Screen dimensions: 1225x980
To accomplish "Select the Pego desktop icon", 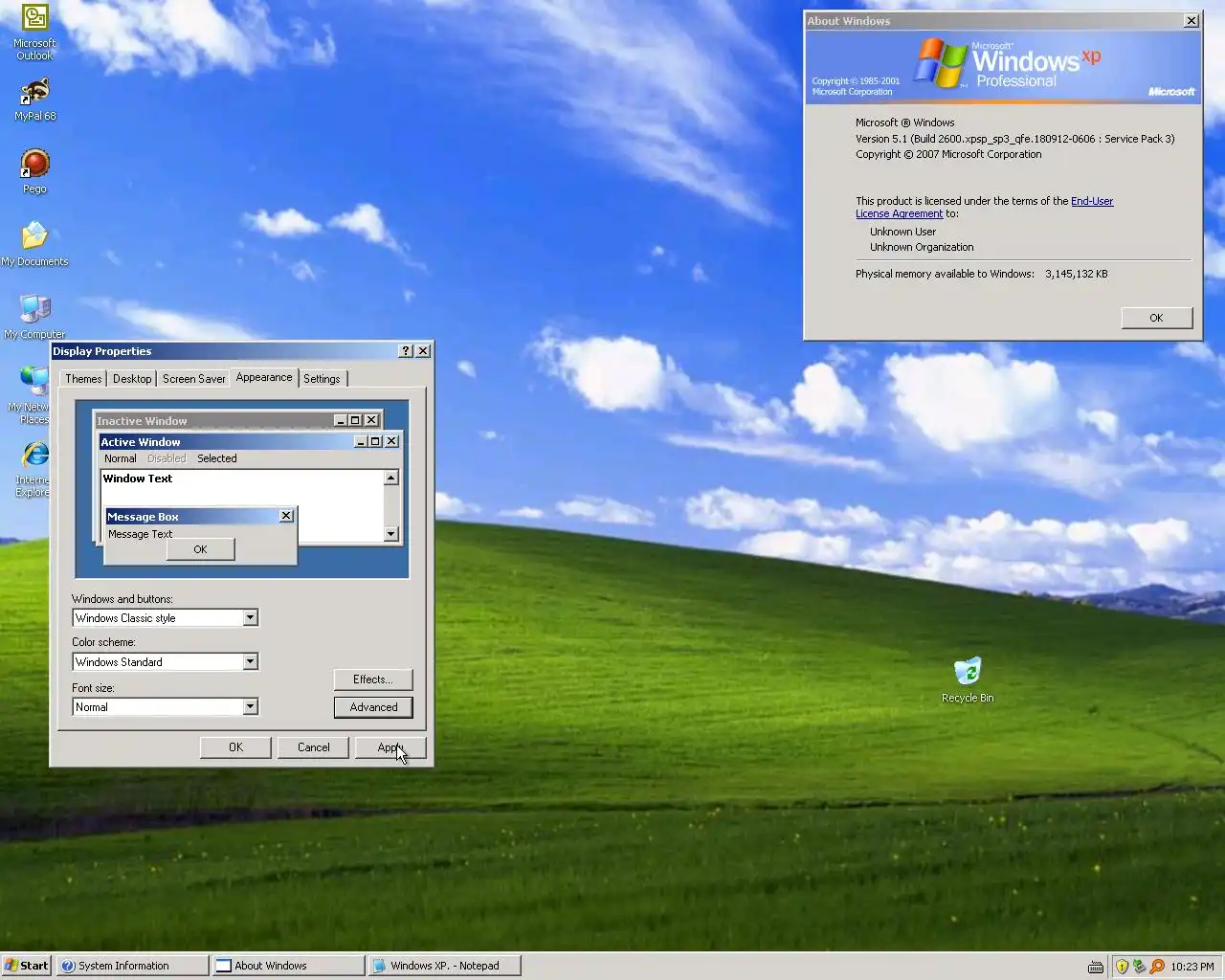I will pyautogui.click(x=34, y=171).
